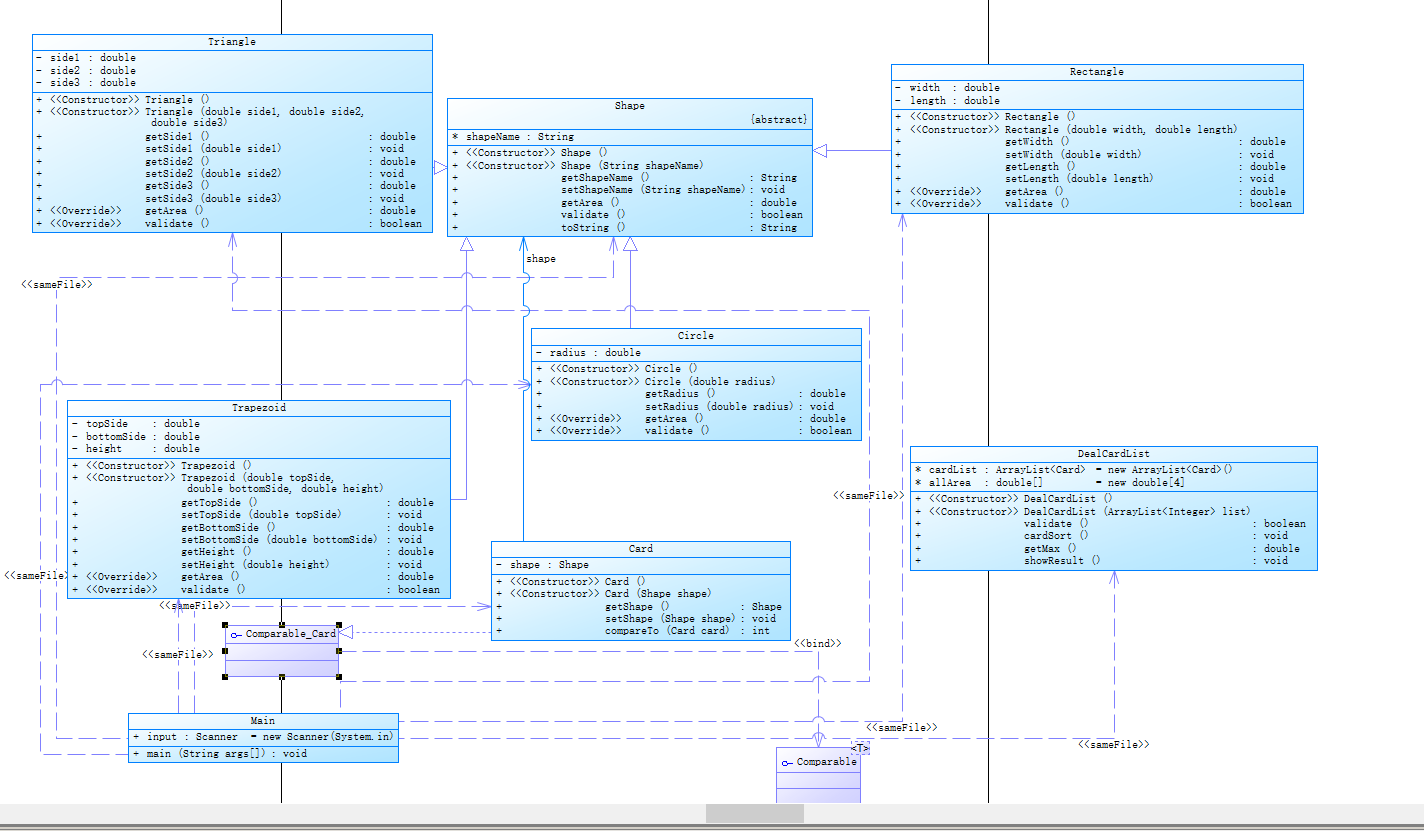Click the 'side2 : double' attribute in Triangle
The height and width of the screenshot is (831, 1424).
(x=85, y=71)
